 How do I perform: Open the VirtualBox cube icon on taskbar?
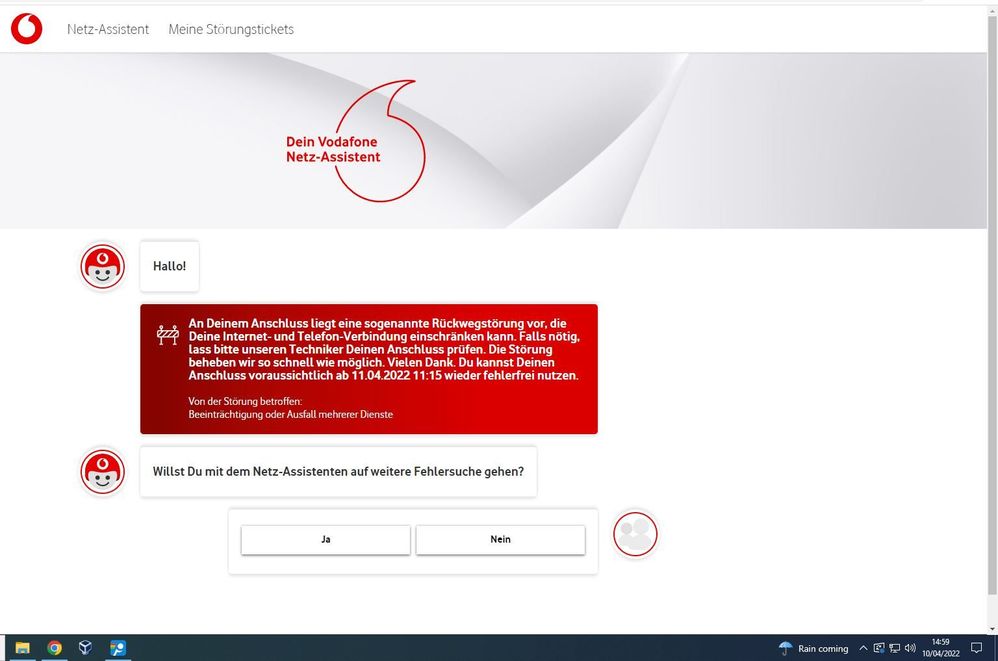click(x=85, y=648)
